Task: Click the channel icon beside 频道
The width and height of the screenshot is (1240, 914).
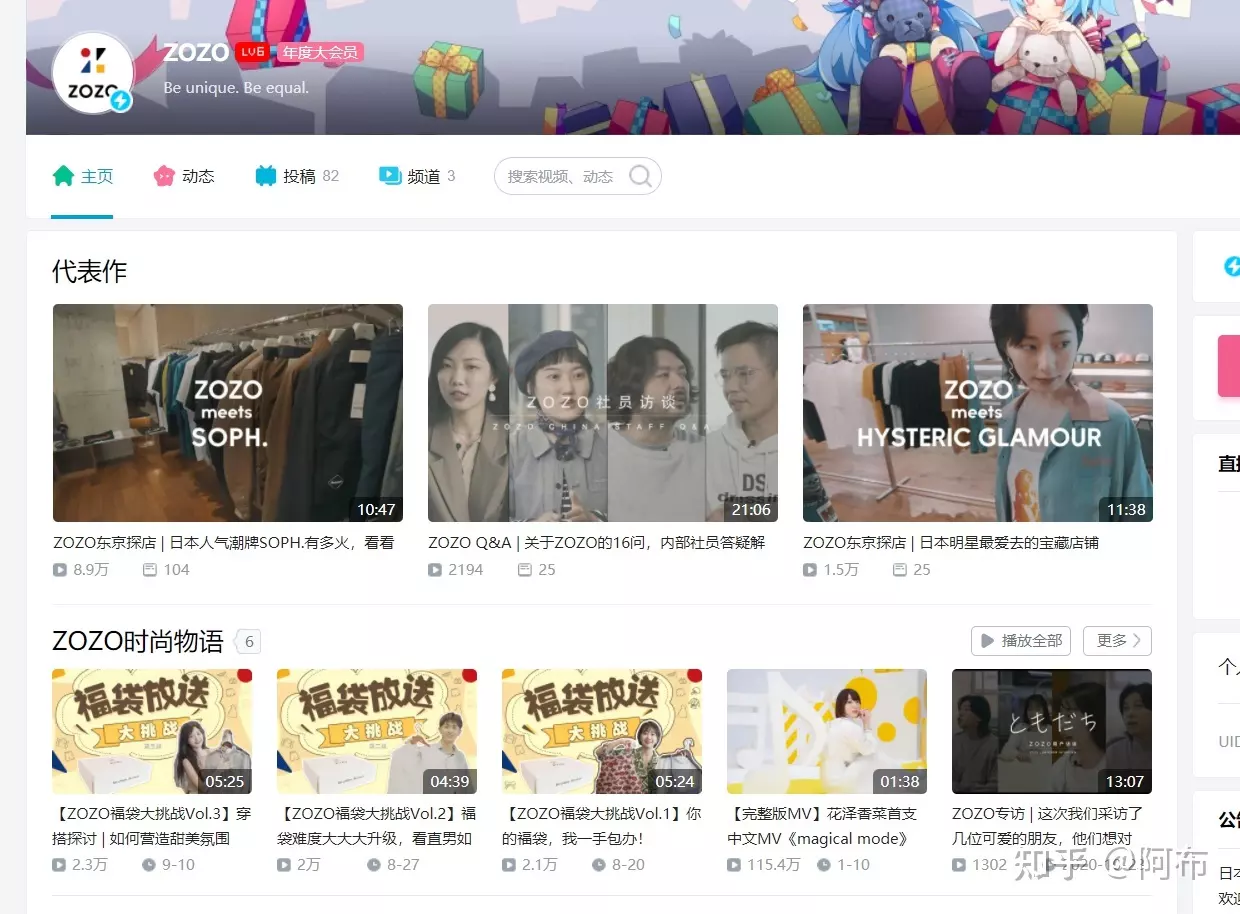Action: [390, 175]
